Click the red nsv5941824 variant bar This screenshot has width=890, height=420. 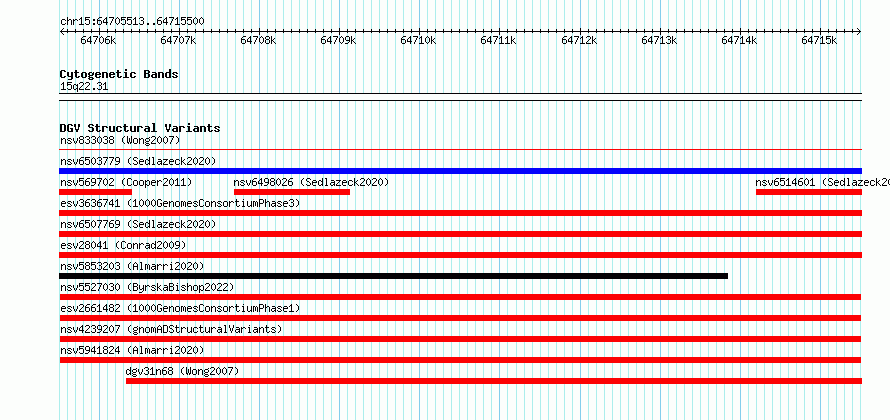point(460,360)
